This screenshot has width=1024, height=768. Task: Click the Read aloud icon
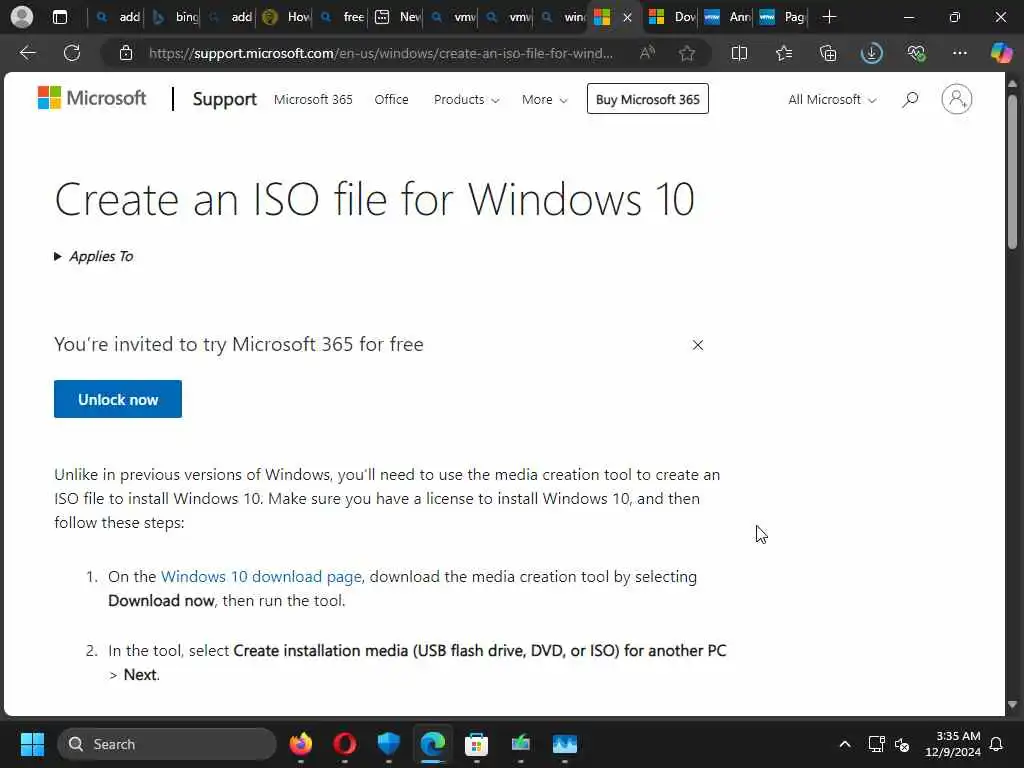coord(647,53)
